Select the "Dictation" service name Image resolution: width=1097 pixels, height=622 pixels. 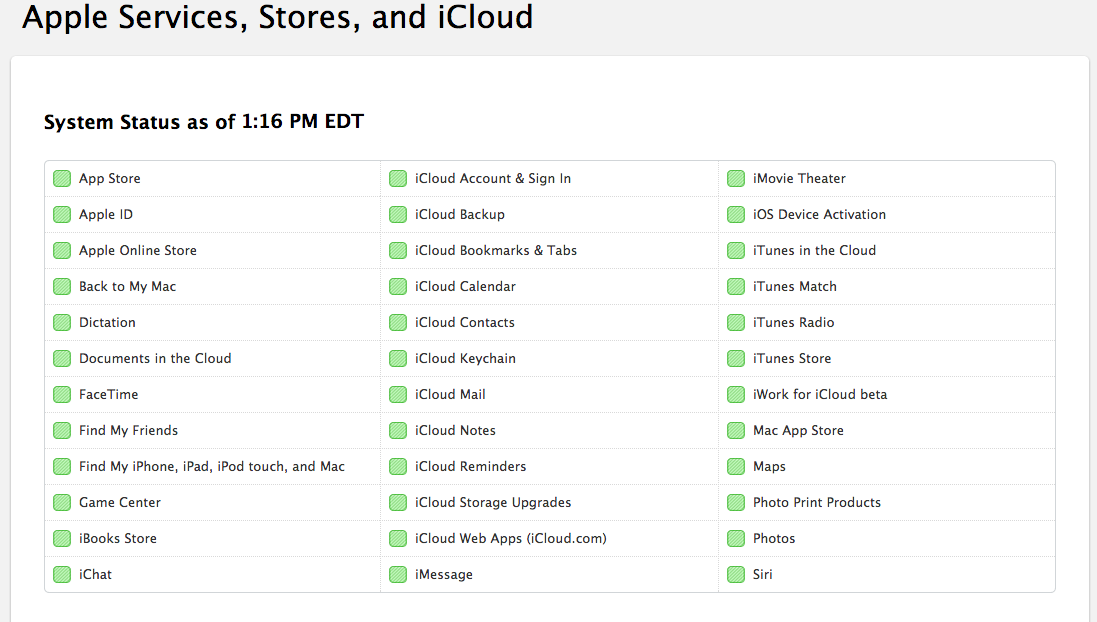point(107,323)
